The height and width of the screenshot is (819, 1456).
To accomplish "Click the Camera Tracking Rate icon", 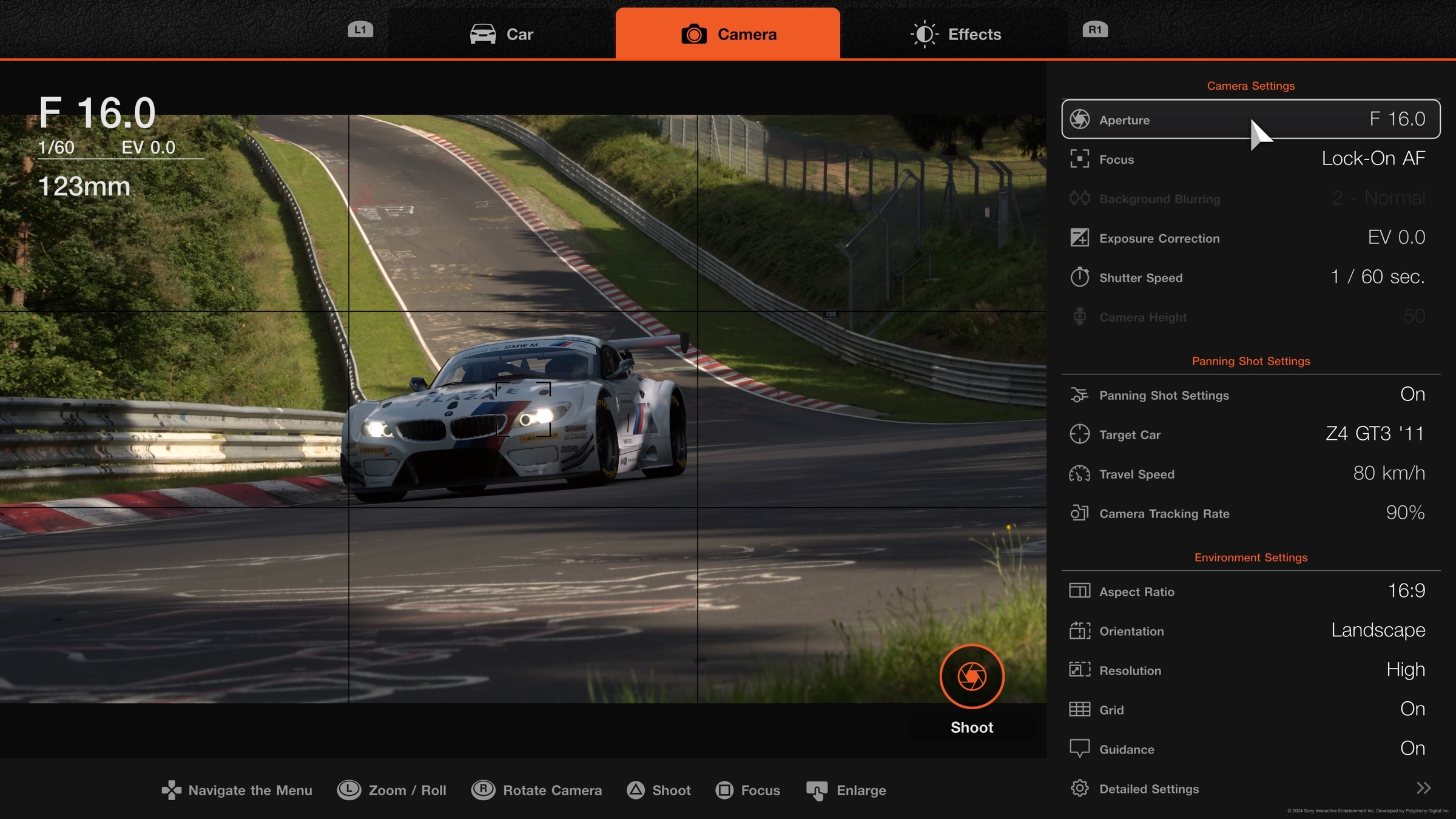I will (x=1079, y=513).
